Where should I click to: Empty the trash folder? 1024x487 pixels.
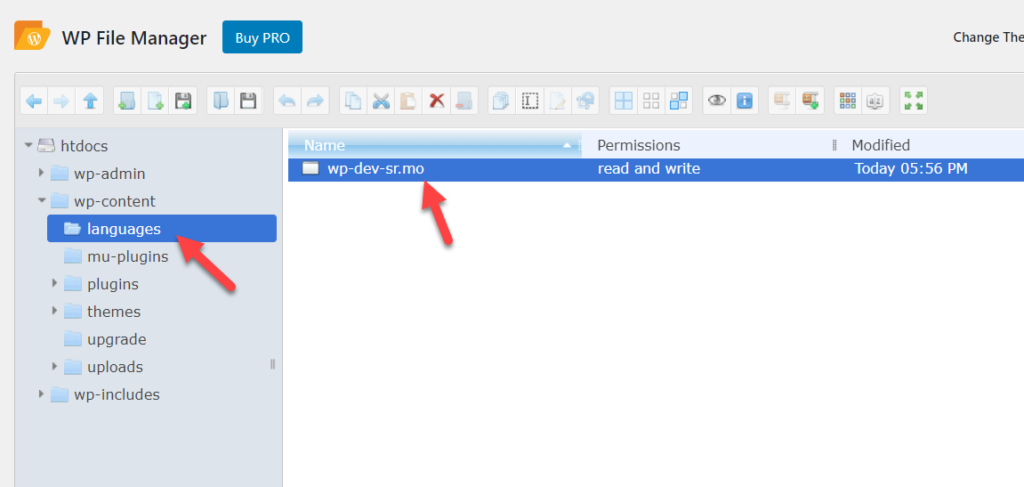(464, 101)
